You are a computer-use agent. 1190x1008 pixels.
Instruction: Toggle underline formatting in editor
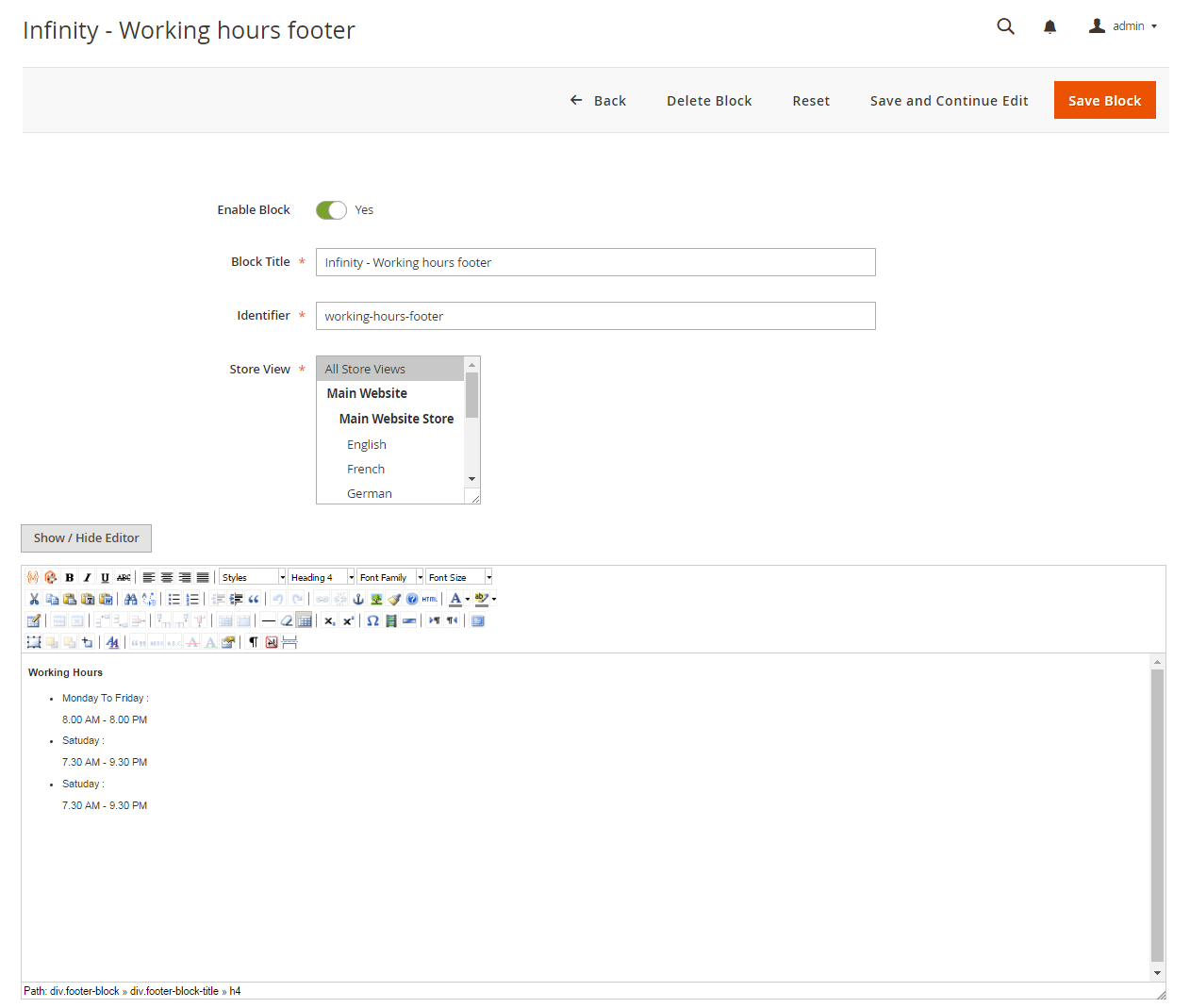point(105,577)
